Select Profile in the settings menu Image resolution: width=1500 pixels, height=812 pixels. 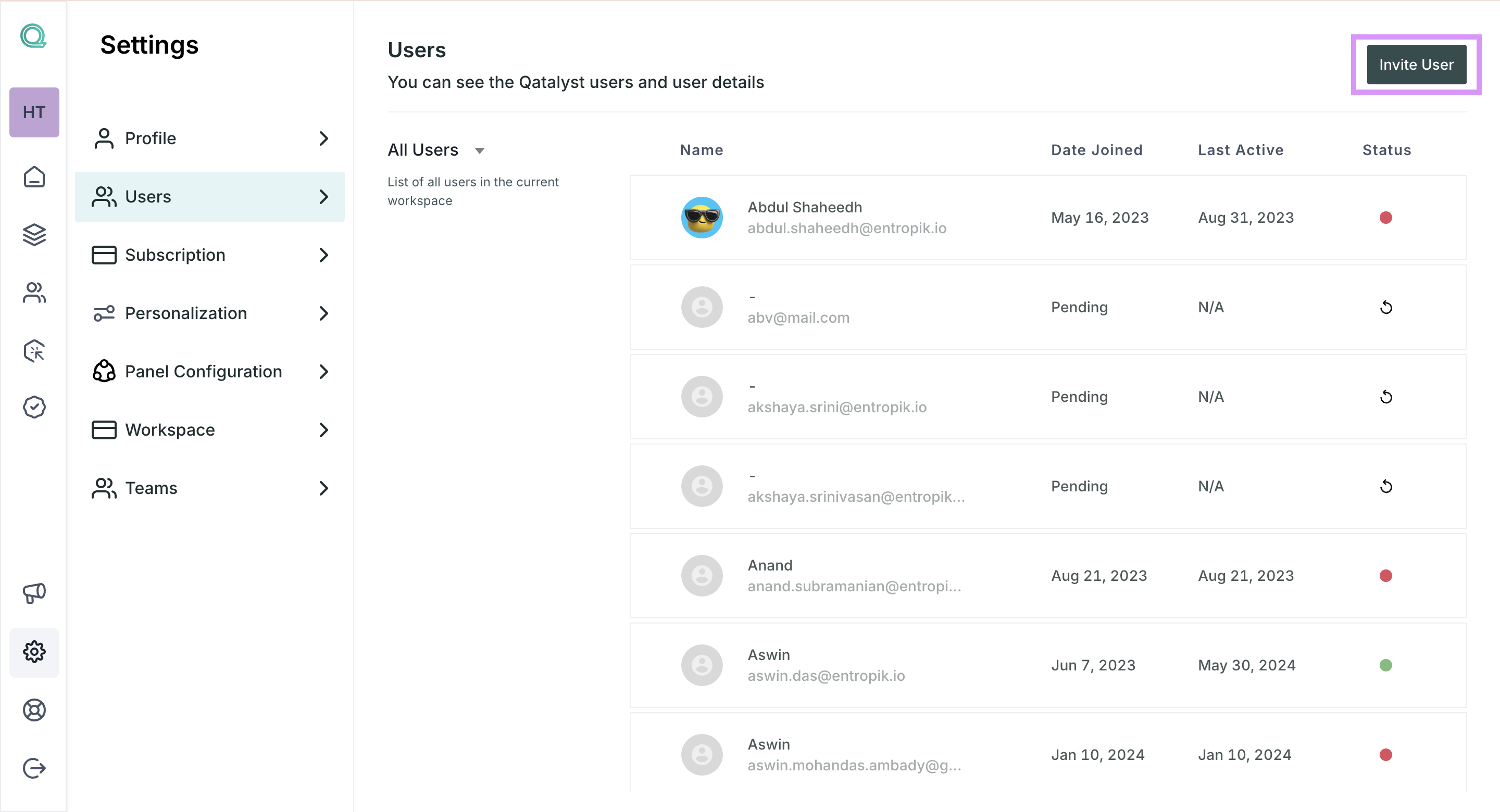point(209,138)
